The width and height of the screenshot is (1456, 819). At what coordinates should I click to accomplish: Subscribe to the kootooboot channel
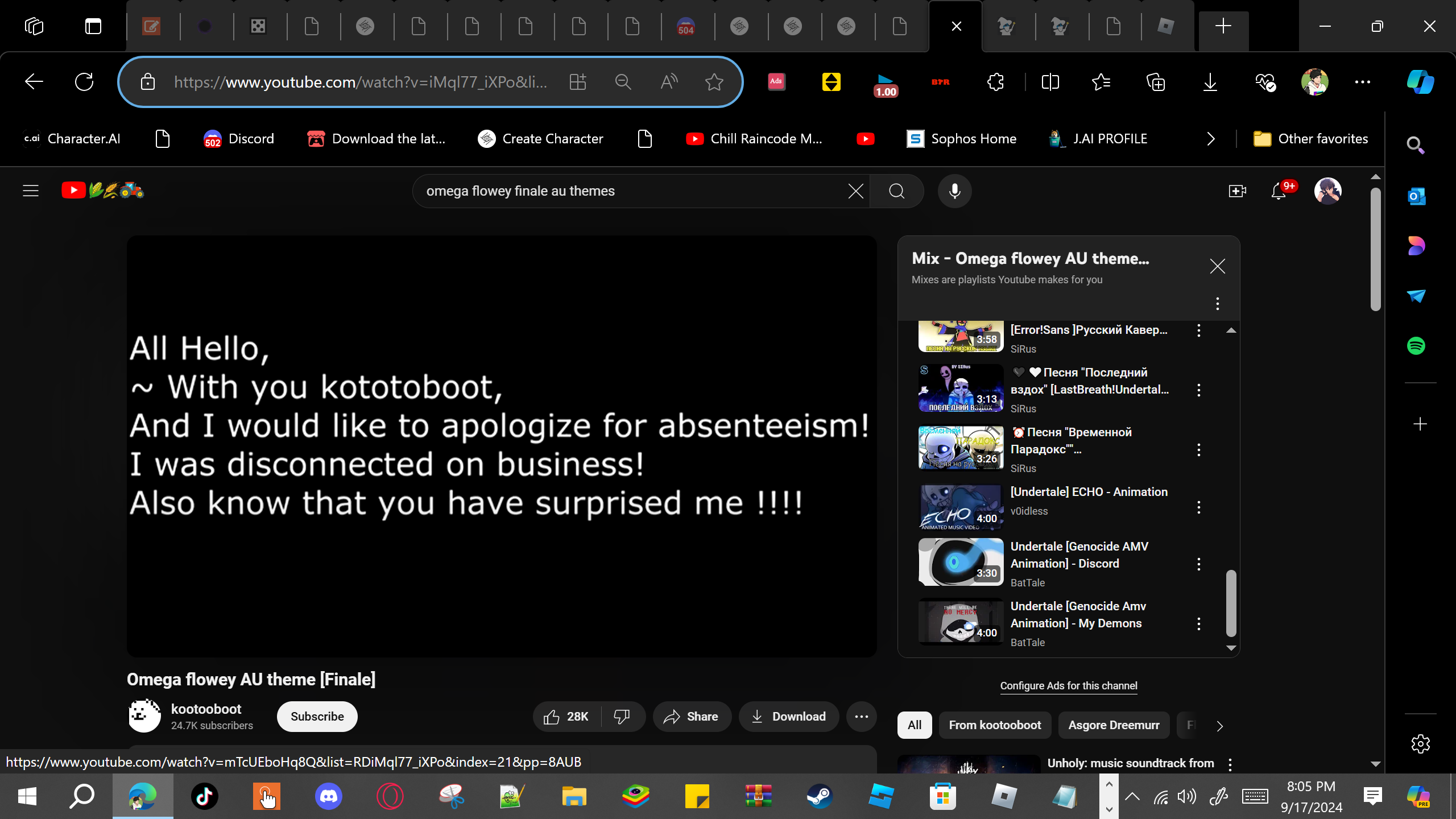click(317, 717)
